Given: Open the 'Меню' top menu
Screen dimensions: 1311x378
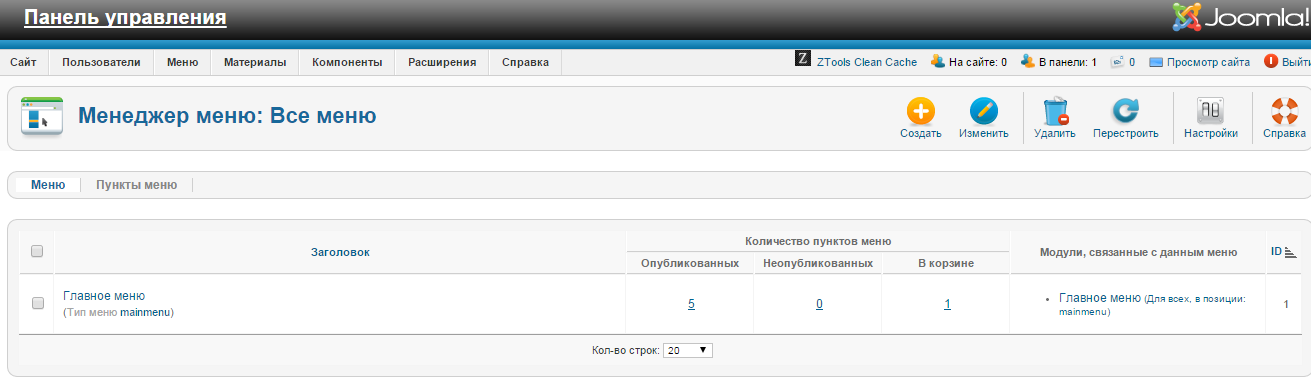Looking at the screenshot, I should 182,62.
